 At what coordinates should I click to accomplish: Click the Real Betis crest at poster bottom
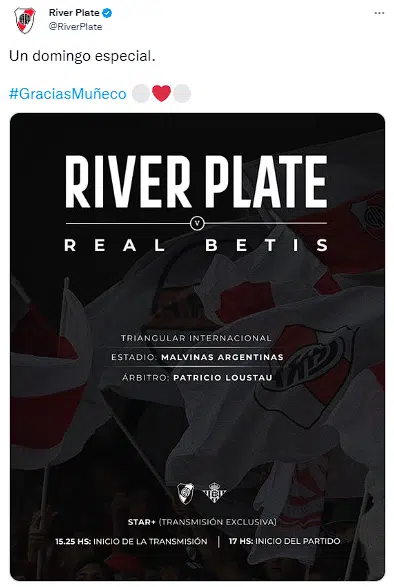pos(214,492)
